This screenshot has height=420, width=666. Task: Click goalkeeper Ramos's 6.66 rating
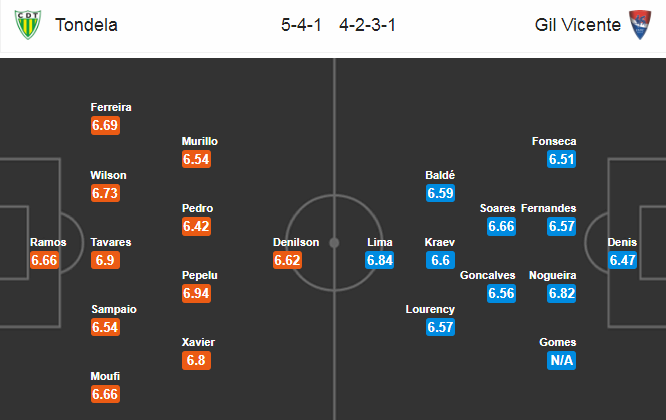tap(44, 260)
